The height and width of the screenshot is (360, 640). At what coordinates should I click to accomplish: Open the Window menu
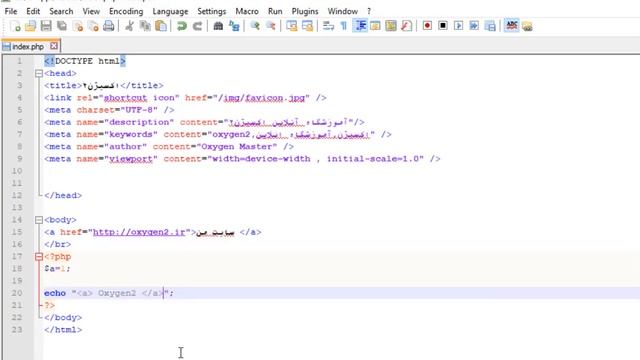click(x=342, y=11)
